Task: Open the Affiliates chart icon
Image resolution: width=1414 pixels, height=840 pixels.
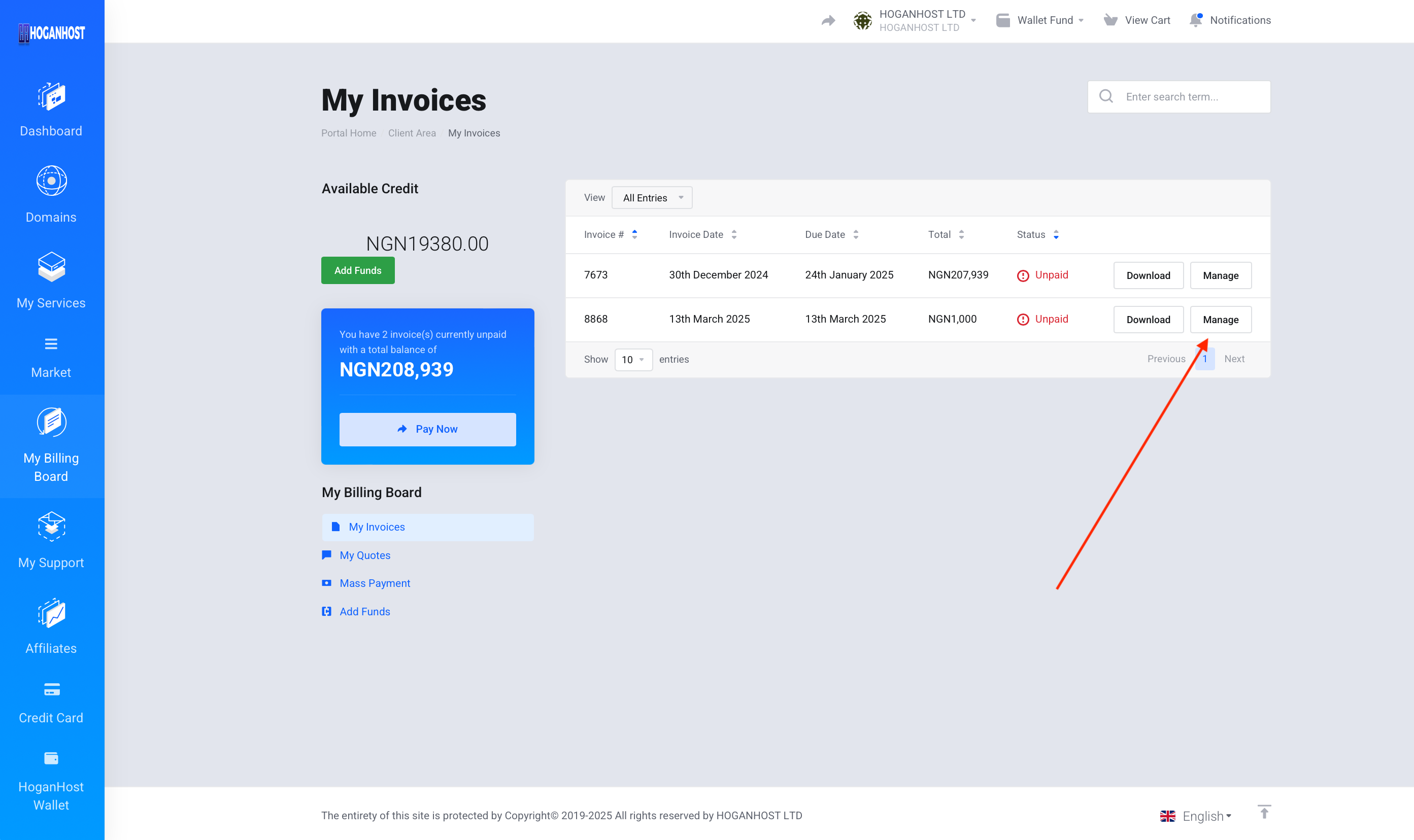Action: point(52,613)
